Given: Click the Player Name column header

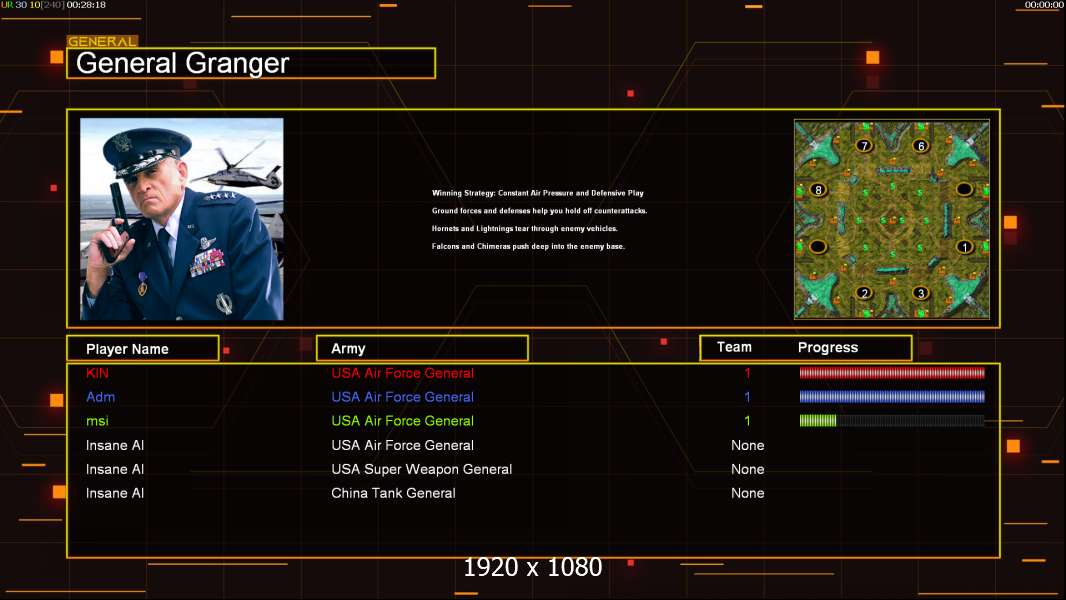Looking at the screenshot, I should 143,349.
